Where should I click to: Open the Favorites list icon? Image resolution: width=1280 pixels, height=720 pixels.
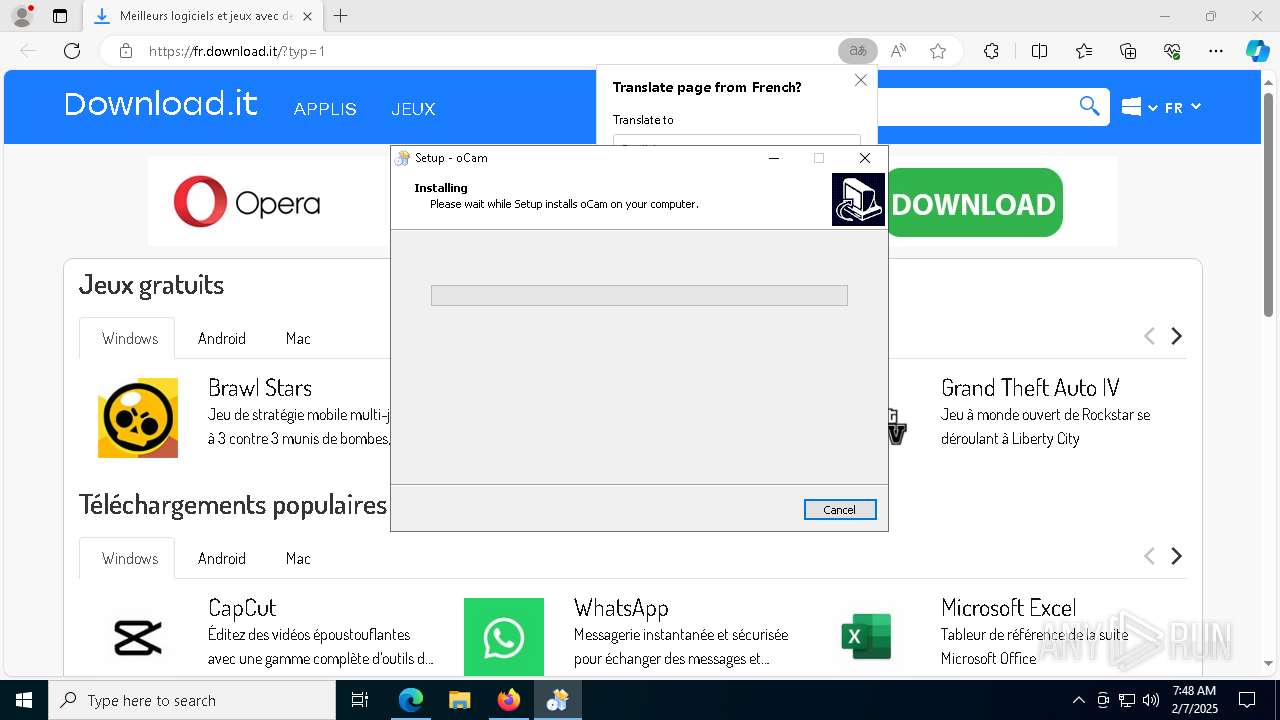[x=1084, y=51]
